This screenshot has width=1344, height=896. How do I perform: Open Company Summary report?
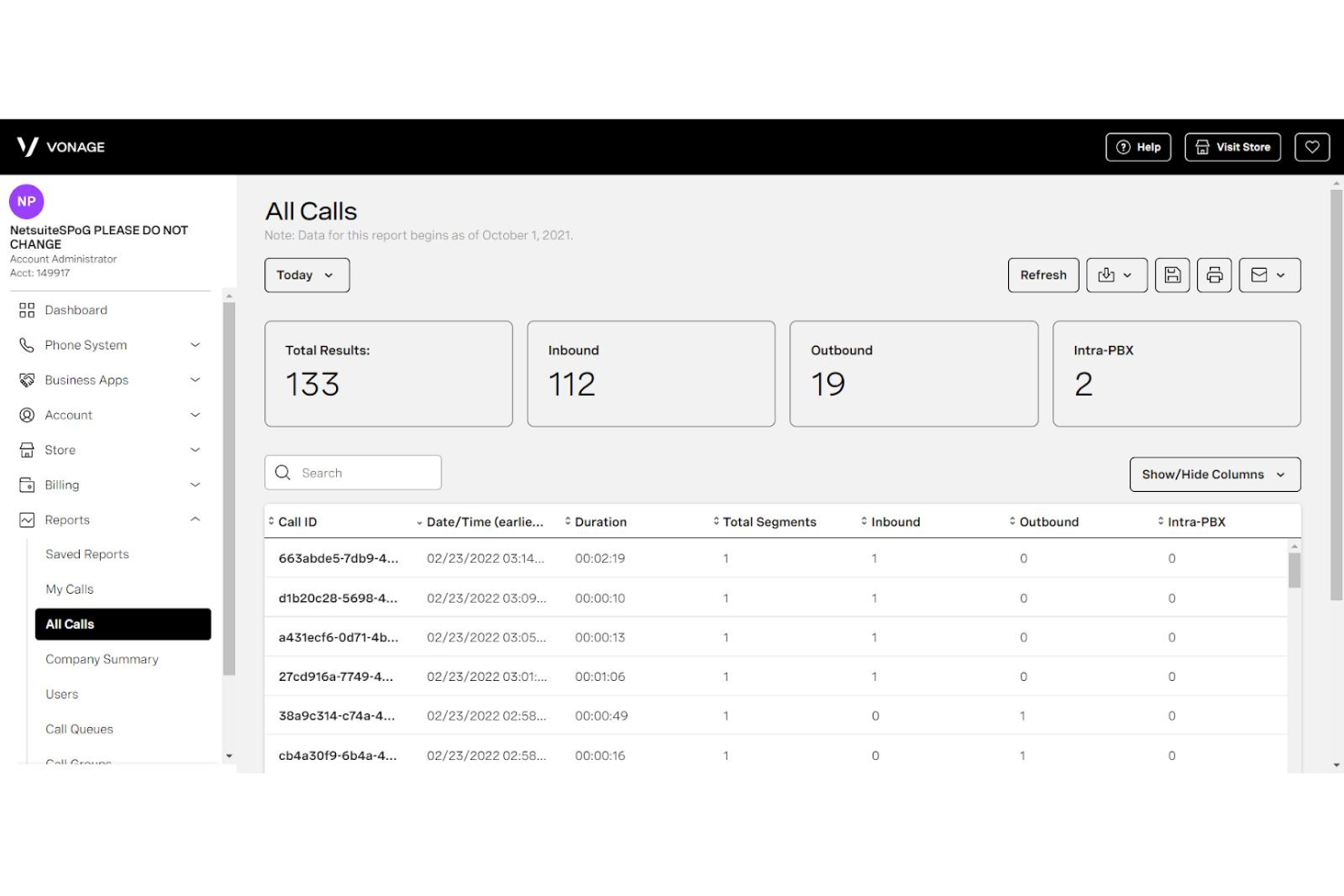tap(102, 659)
